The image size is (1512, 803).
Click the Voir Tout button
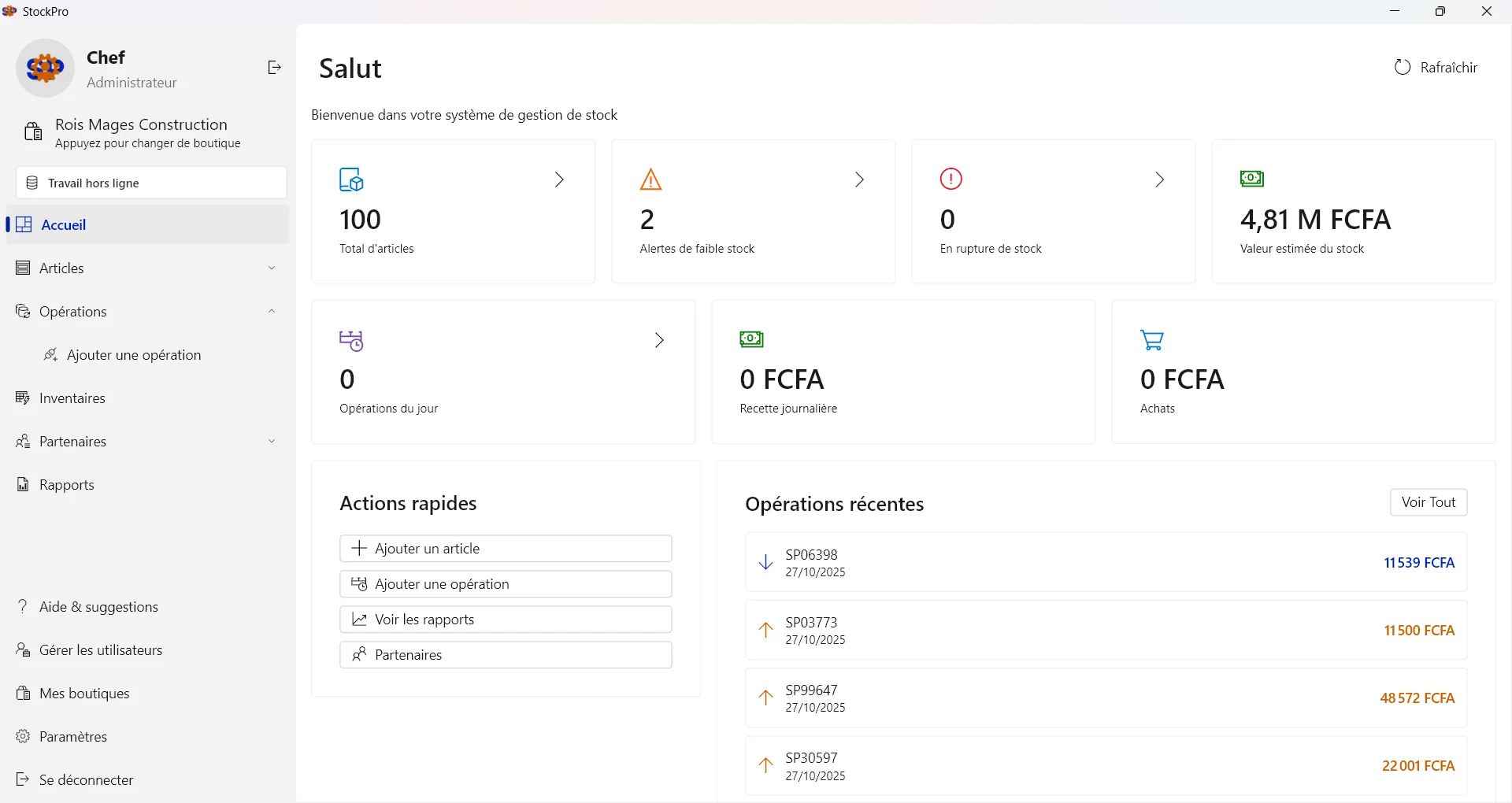[x=1429, y=501]
